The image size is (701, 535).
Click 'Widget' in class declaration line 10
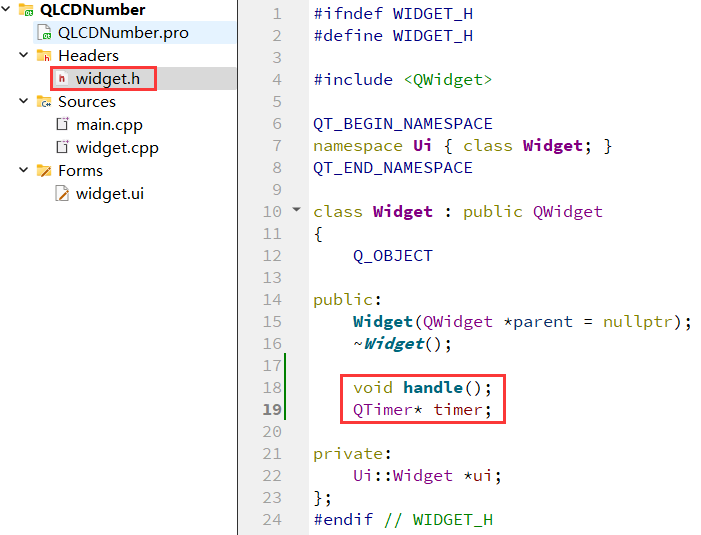coord(403,211)
